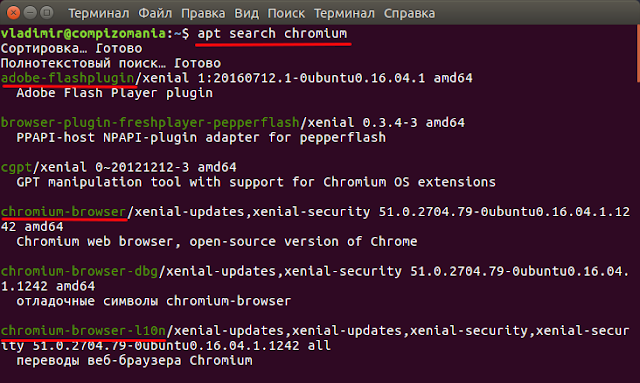Minimize the terminal window
Image resolution: width=640 pixels, height=383 pixels.
tap(30, 13)
